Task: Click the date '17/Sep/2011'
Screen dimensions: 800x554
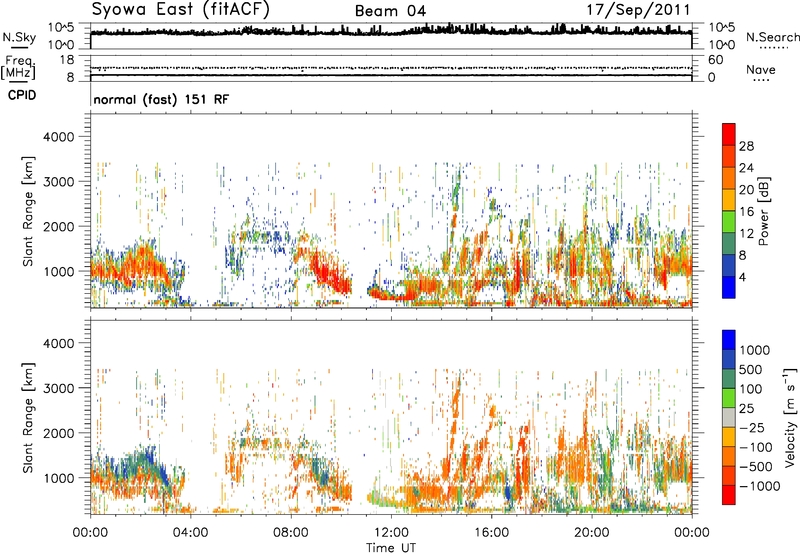Action: tap(638, 10)
